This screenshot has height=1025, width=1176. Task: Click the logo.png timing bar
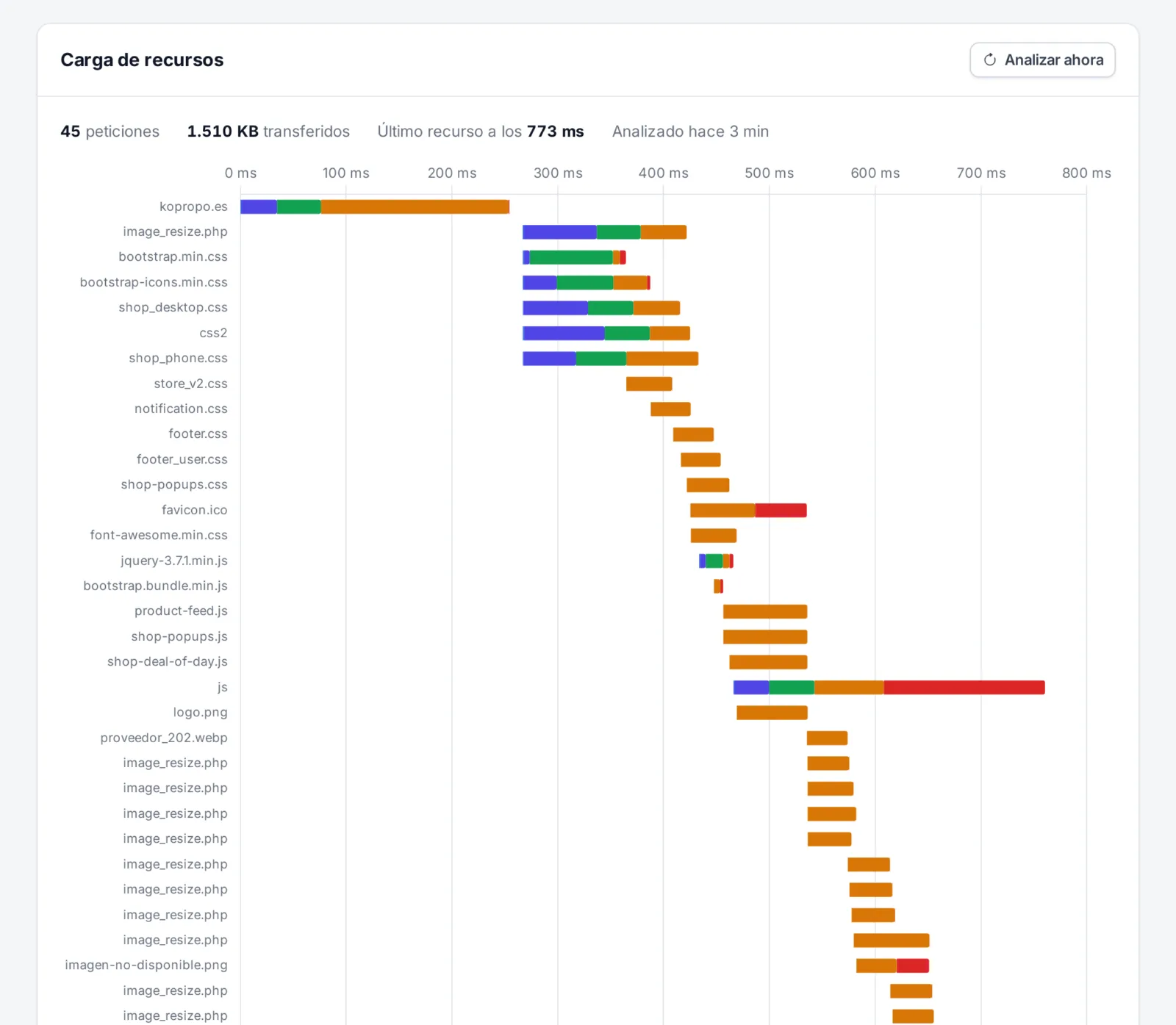point(772,713)
